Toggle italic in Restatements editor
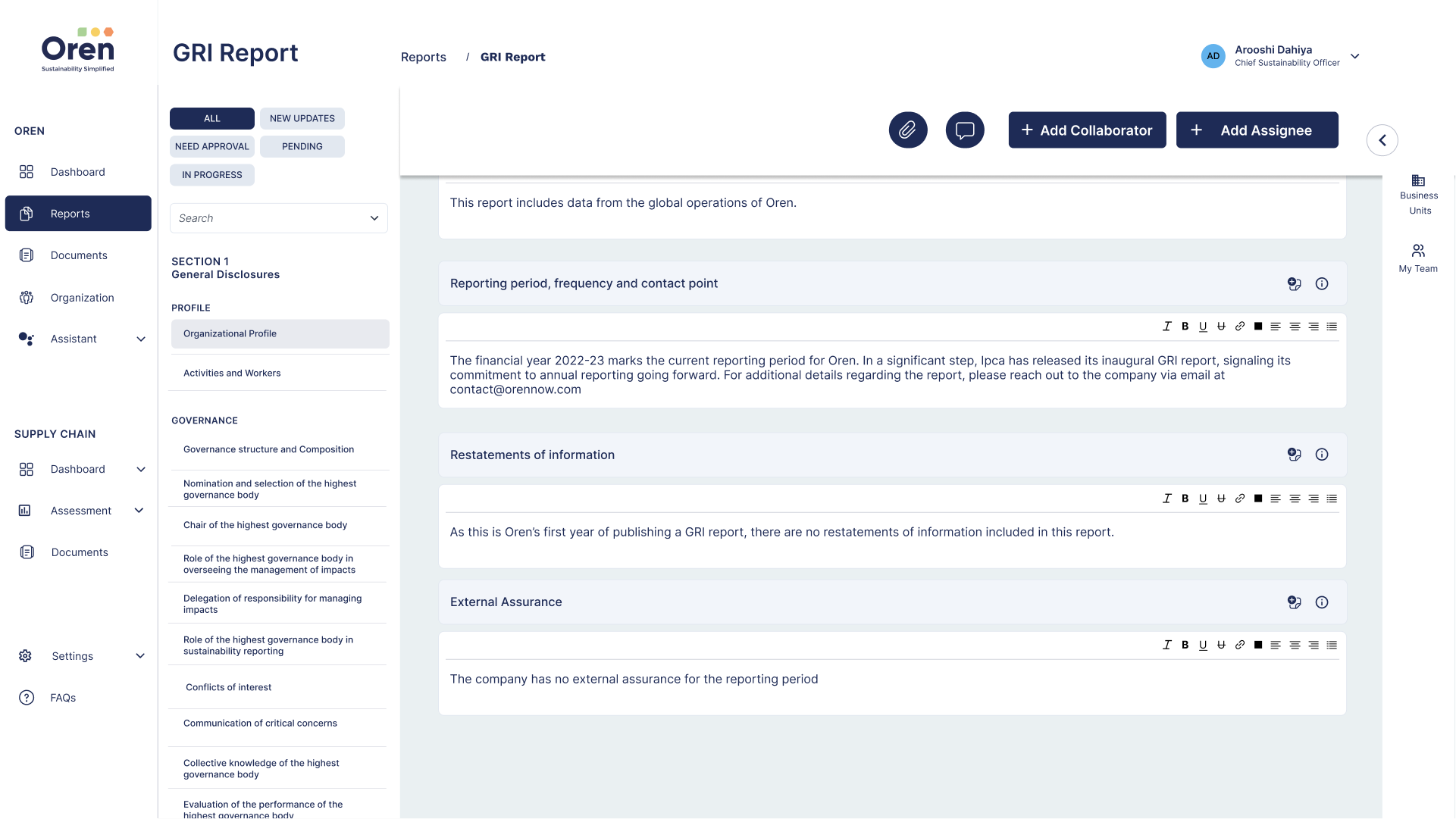This screenshot has width=1456, height=819. (x=1167, y=499)
